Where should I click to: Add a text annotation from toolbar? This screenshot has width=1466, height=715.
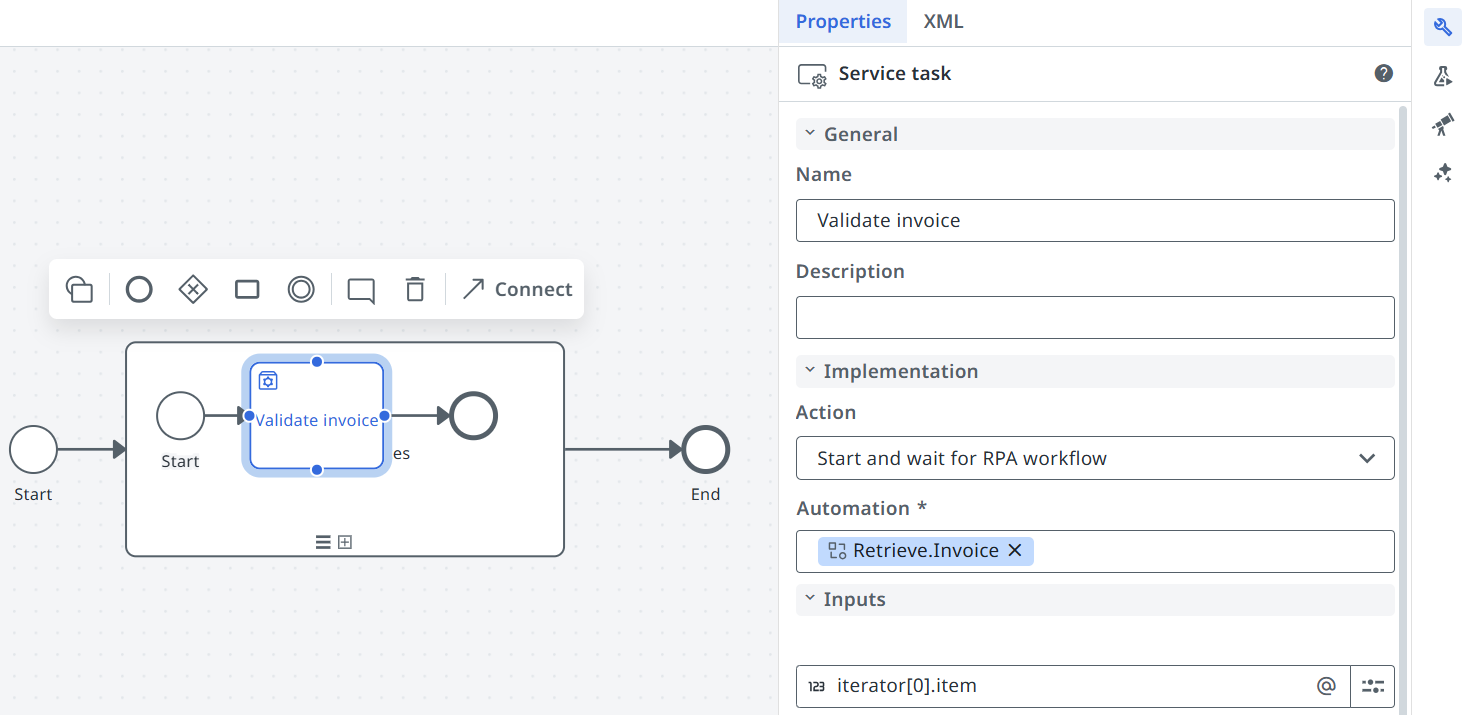[x=361, y=290]
